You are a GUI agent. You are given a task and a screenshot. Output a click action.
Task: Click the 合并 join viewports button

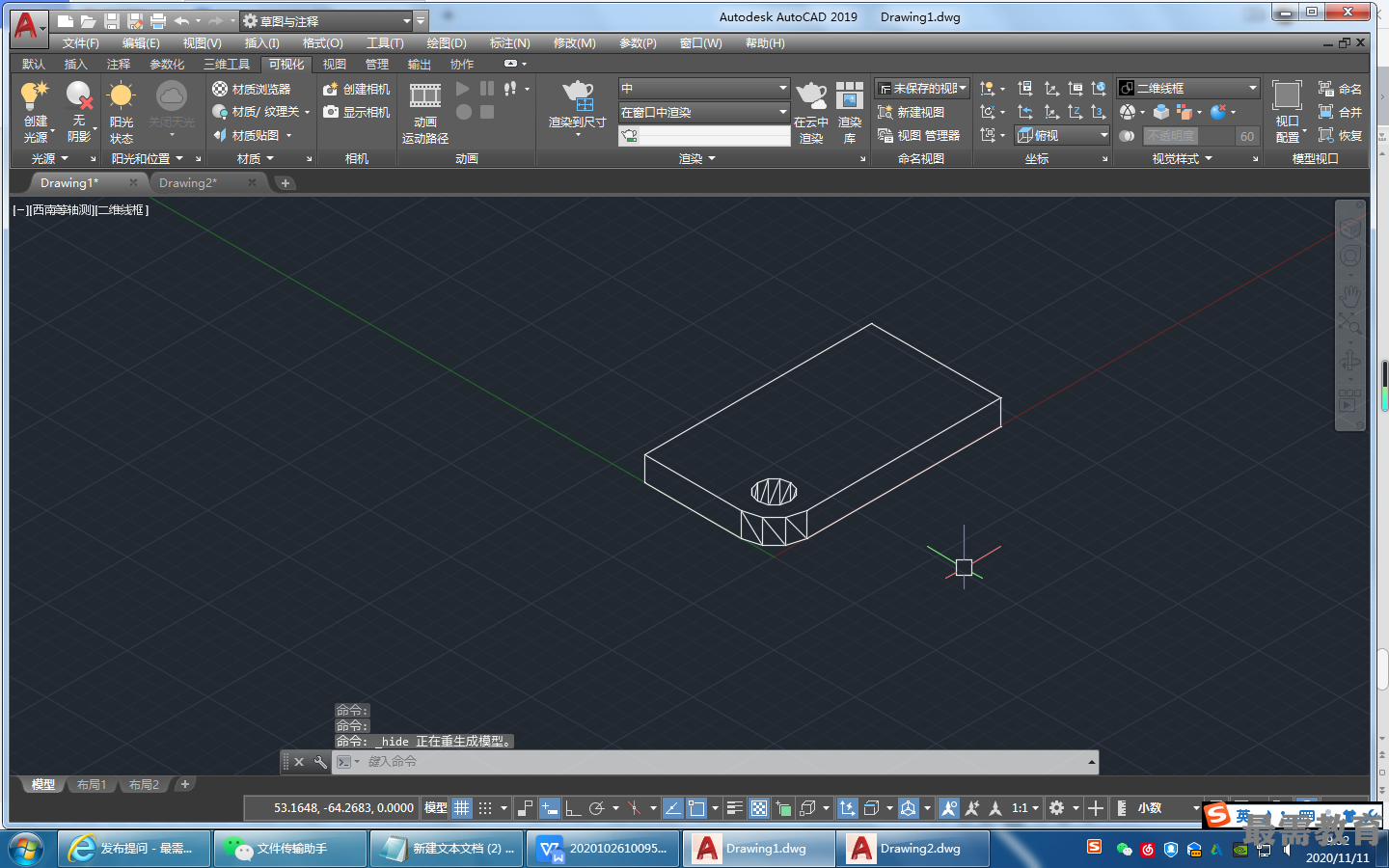coord(1340,112)
